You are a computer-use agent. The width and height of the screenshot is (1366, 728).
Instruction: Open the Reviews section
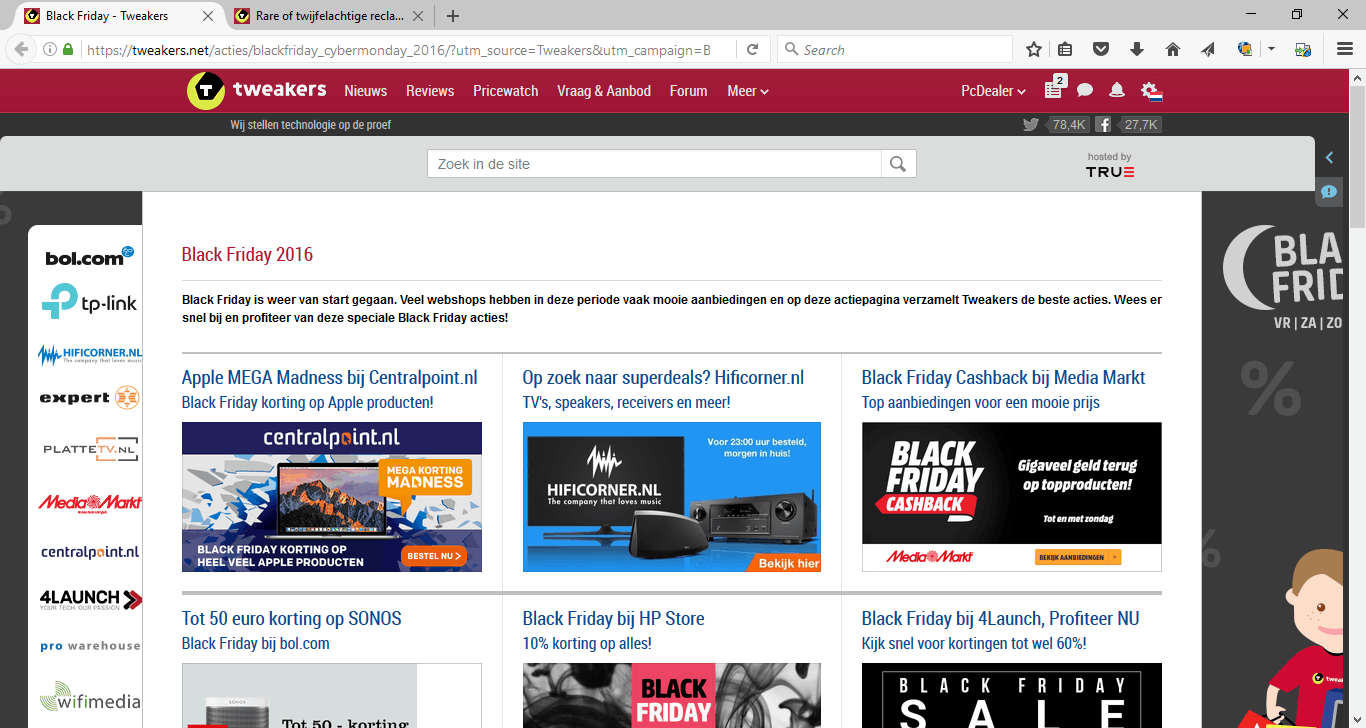pos(430,91)
